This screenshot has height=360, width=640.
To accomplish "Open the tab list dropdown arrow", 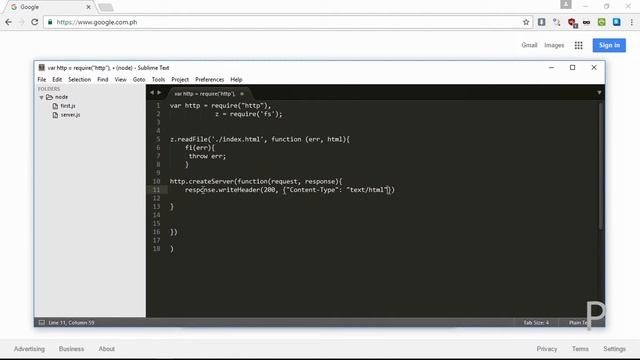I will [x=599, y=93].
